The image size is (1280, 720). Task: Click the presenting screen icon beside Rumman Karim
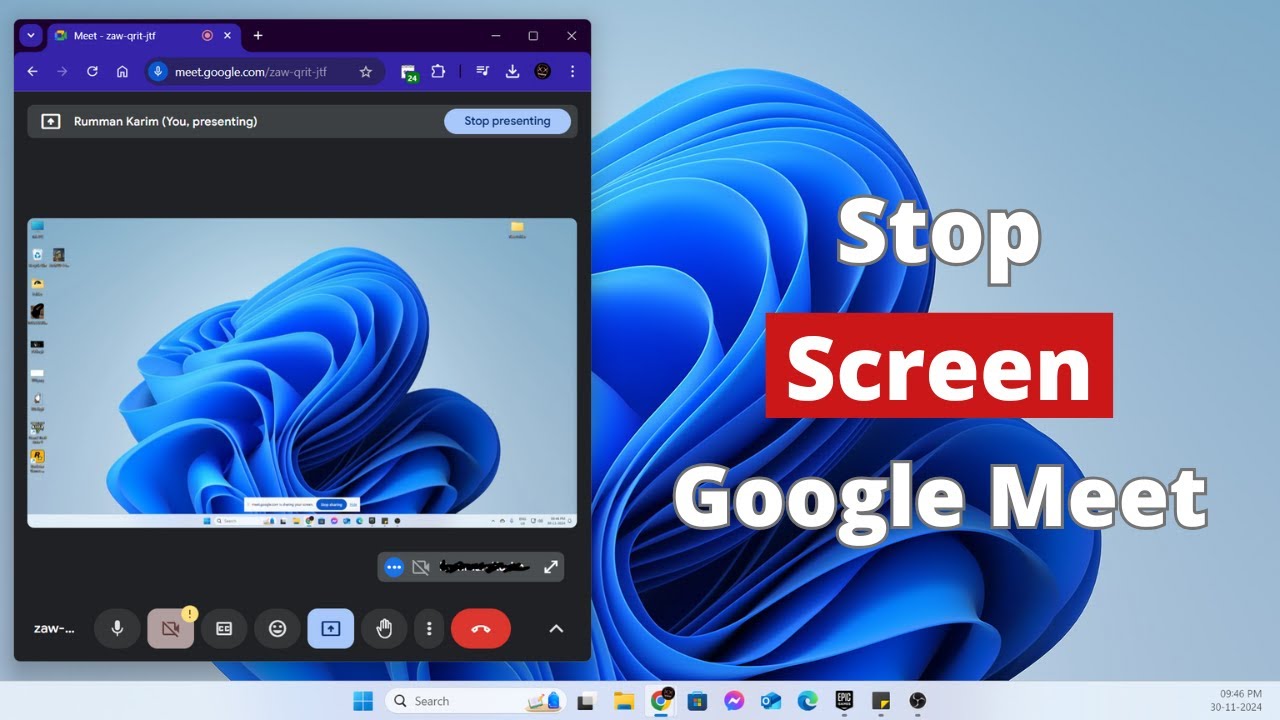(x=50, y=121)
